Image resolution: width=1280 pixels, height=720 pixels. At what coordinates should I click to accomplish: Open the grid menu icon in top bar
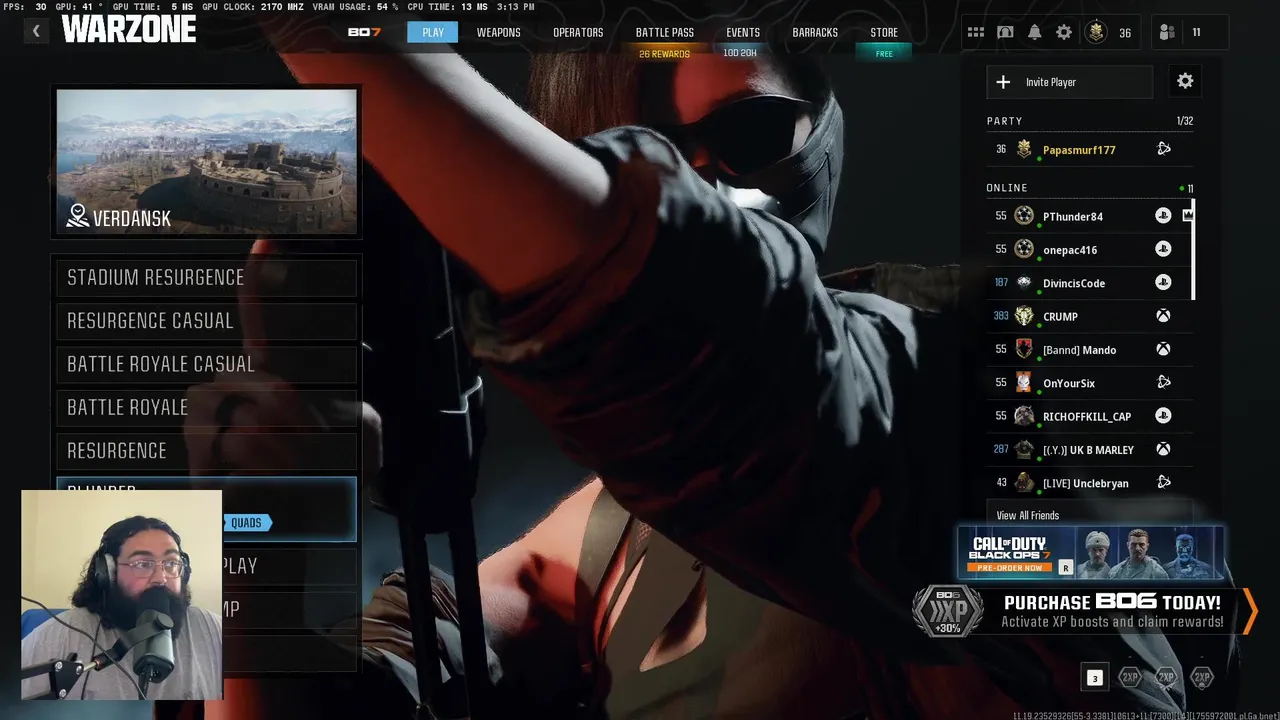coord(976,32)
